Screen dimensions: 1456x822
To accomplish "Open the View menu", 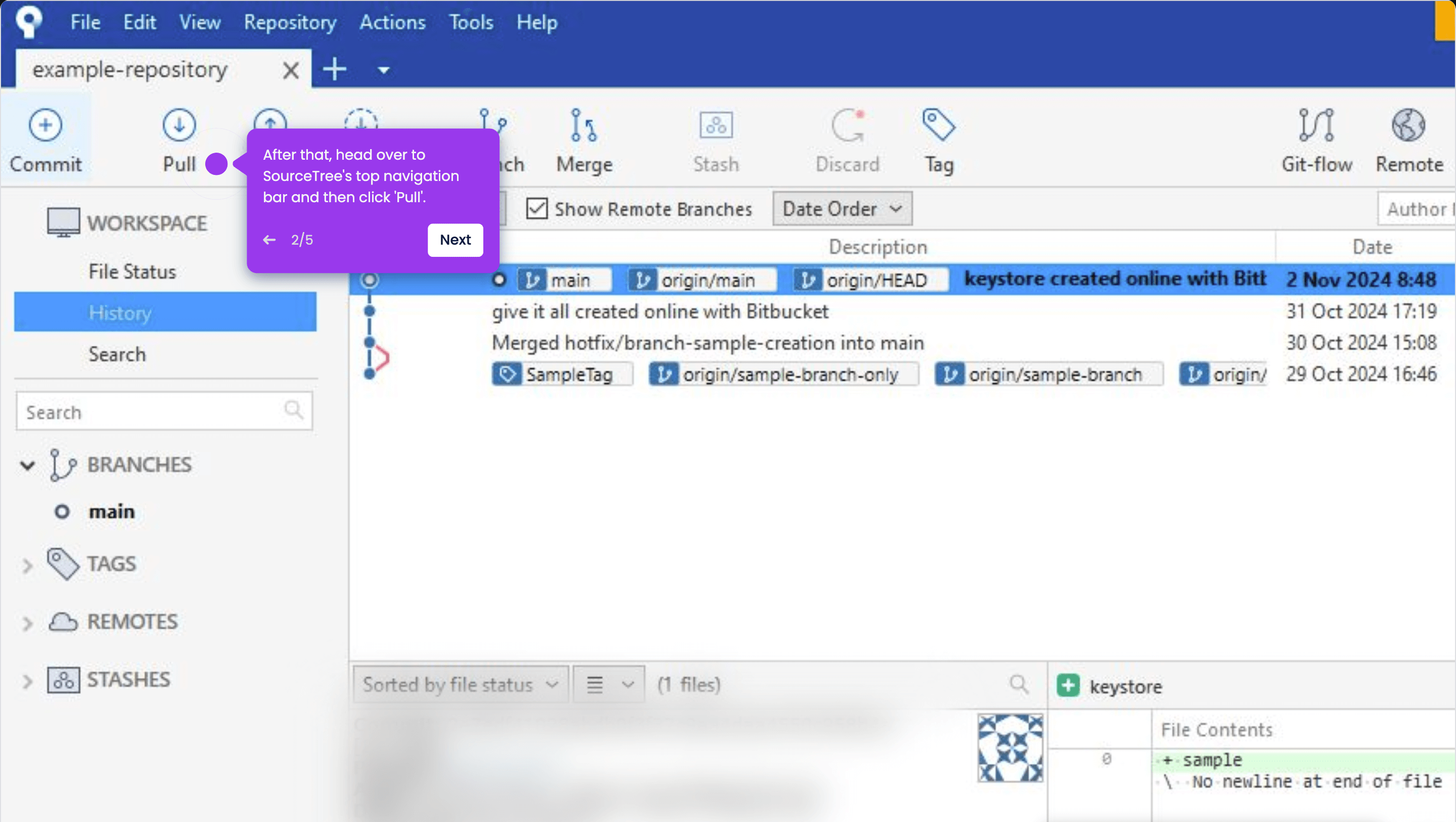I will pyautogui.click(x=200, y=22).
